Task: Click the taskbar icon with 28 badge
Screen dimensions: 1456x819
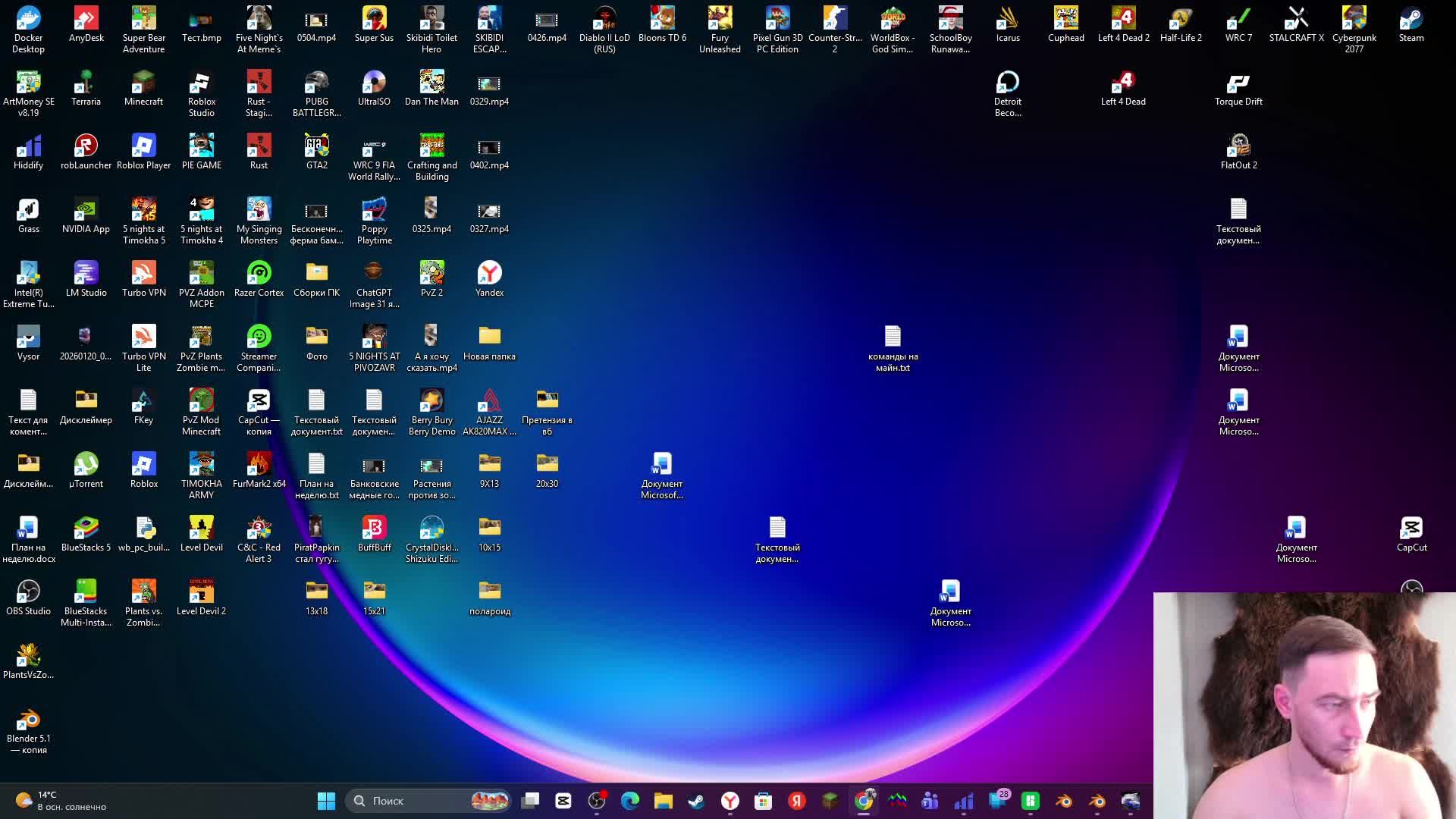Action: pyautogui.click(x=999, y=800)
